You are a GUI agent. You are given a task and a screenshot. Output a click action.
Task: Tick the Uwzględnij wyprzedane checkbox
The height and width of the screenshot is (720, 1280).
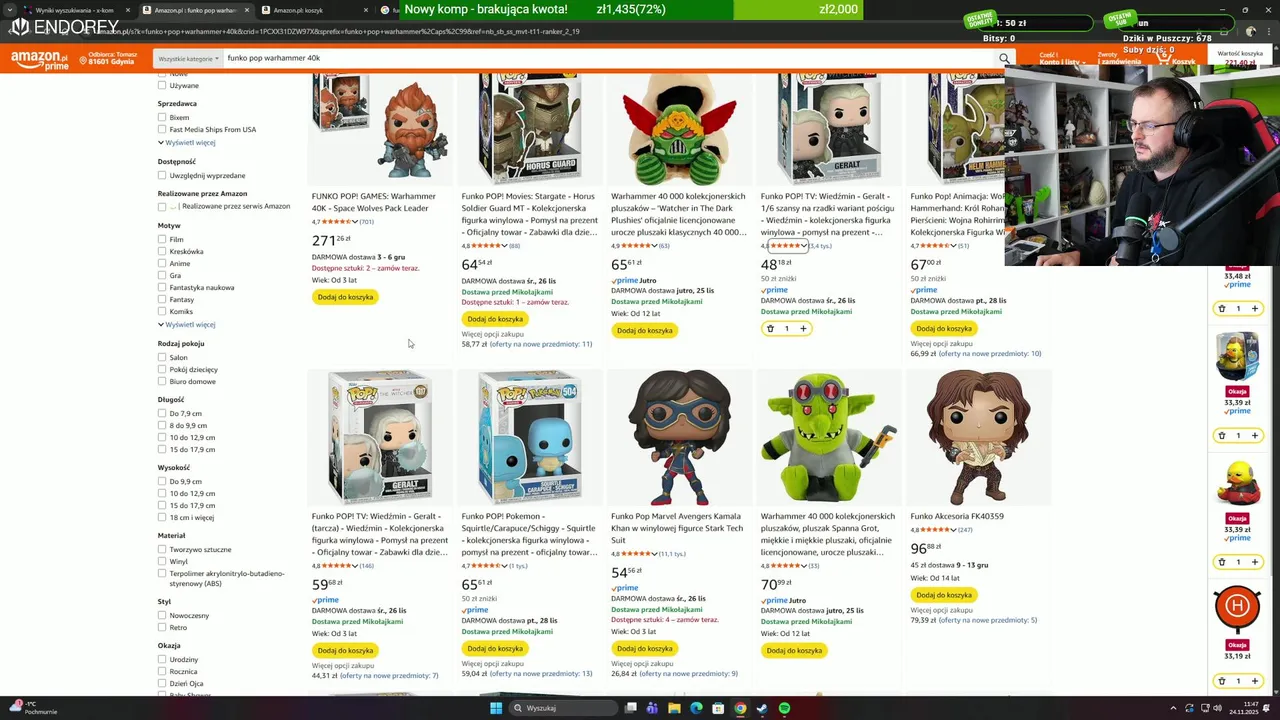[x=162, y=176]
